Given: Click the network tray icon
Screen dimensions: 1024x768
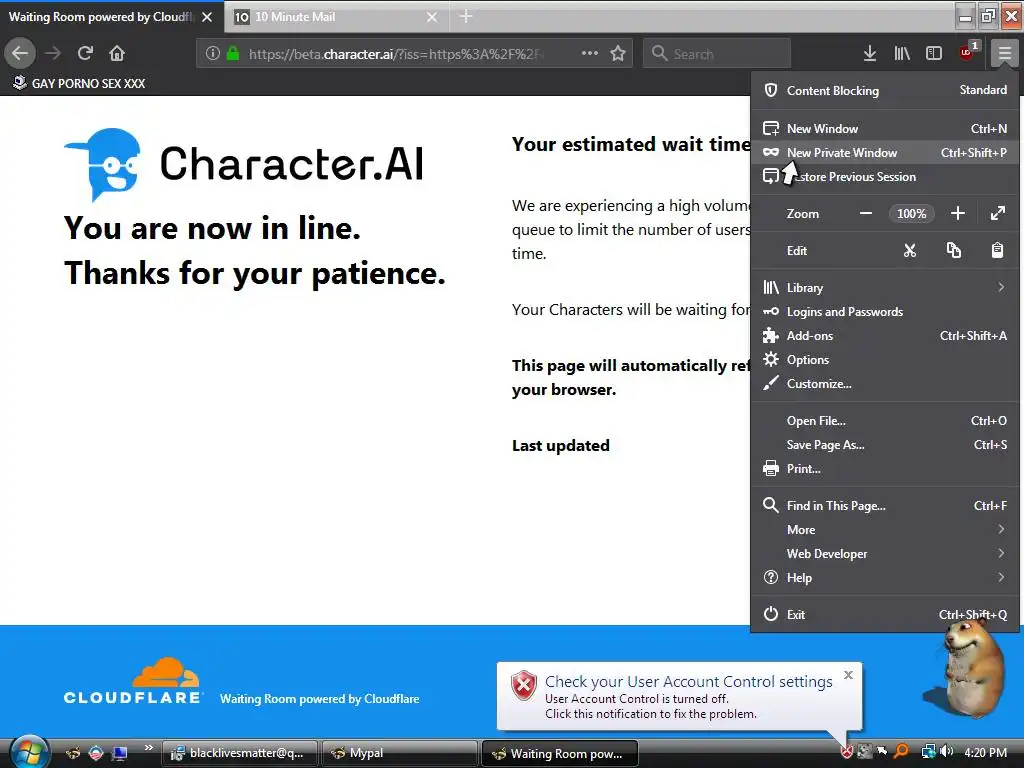Looking at the screenshot, I should pyautogui.click(x=928, y=752).
